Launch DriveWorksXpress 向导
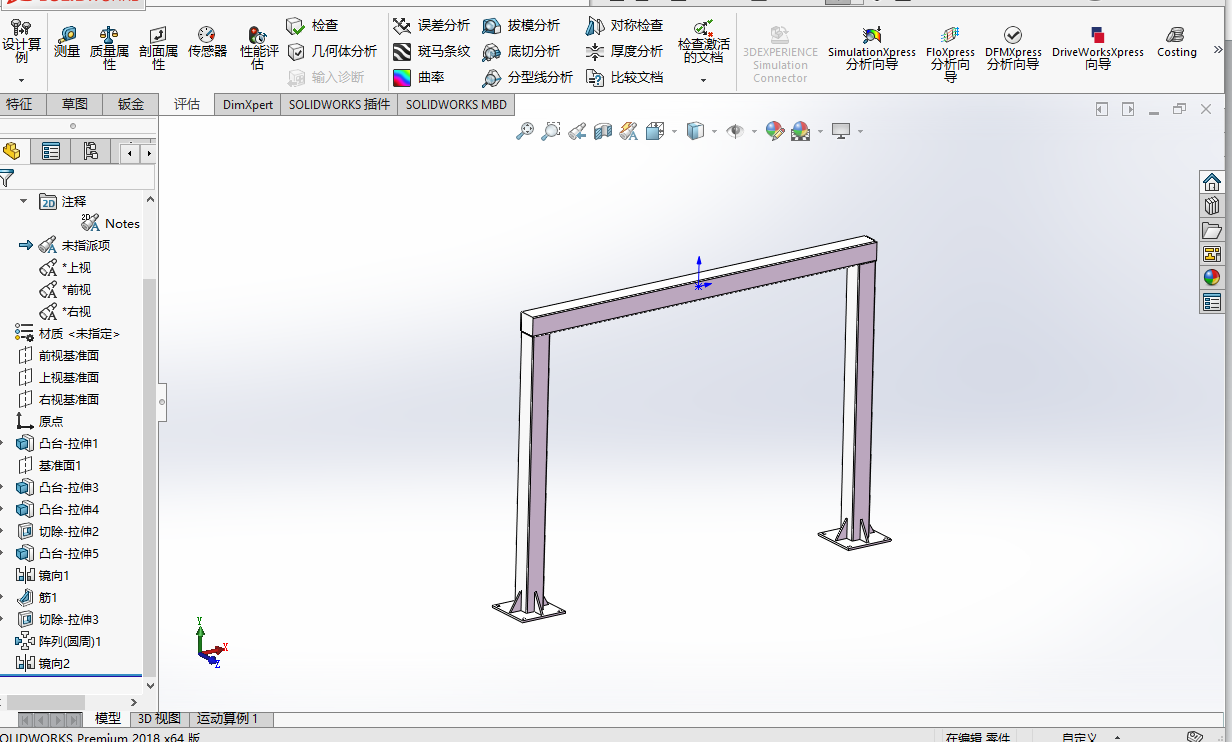The height and width of the screenshot is (742, 1232). click(1098, 48)
